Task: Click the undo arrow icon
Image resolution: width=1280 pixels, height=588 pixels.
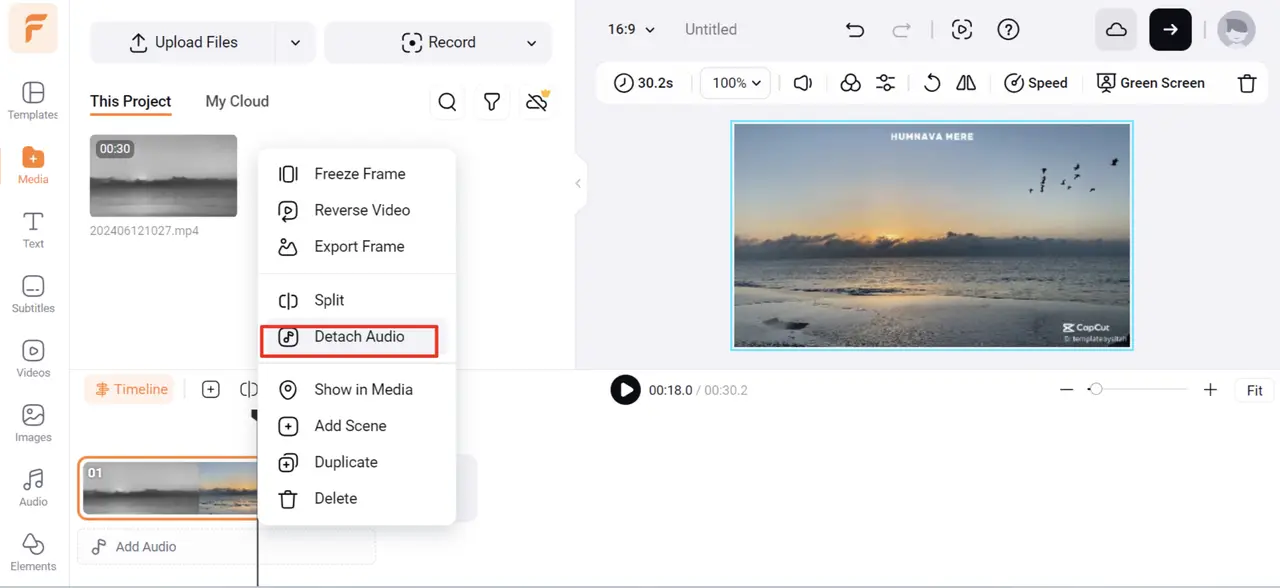Action: click(x=855, y=30)
